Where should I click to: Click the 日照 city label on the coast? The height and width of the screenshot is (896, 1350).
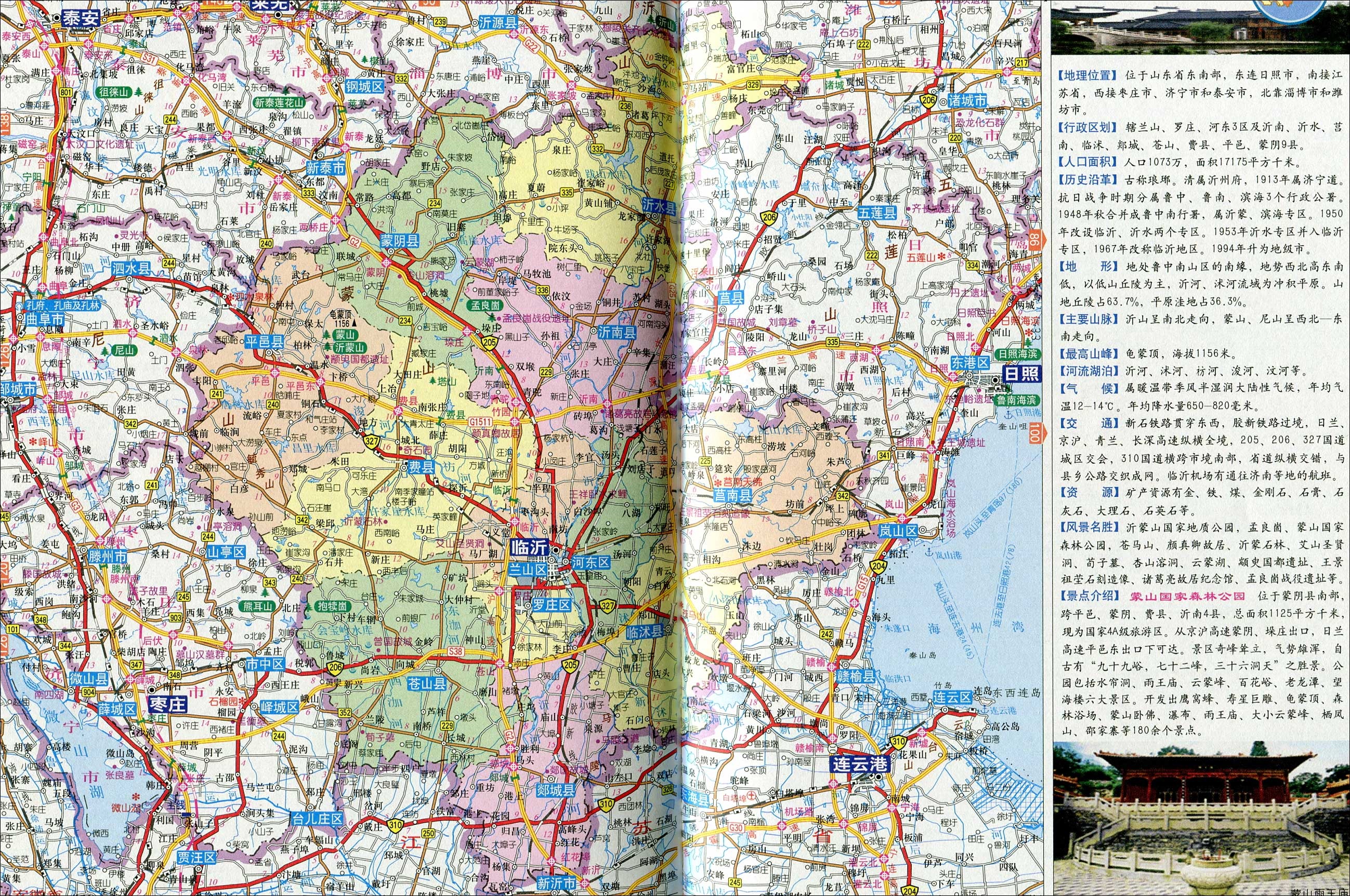1021,375
